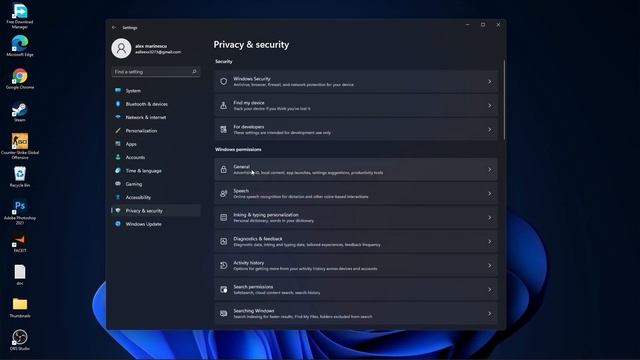The image size is (640, 360).
Task: Click the Windows Security title text
Action: click(x=252, y=79)
